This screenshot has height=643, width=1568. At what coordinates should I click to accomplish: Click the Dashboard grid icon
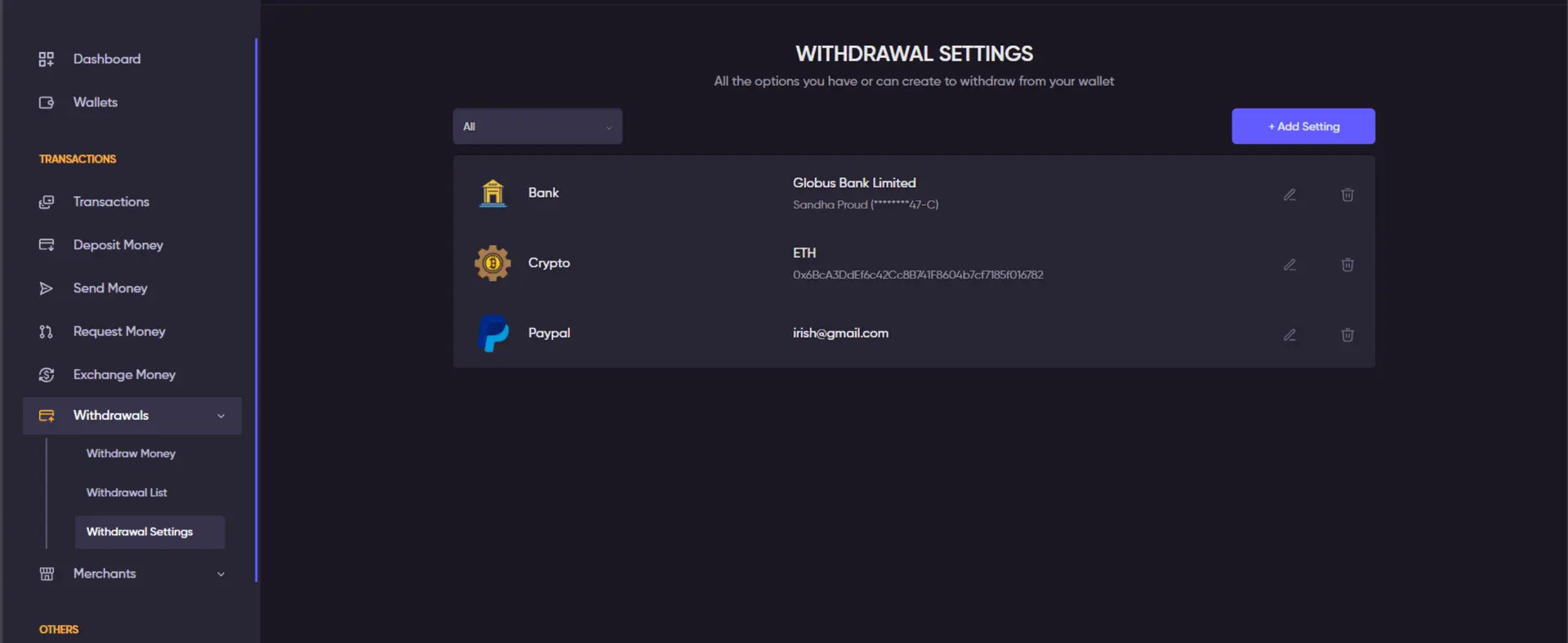click(x=47, y=59)
